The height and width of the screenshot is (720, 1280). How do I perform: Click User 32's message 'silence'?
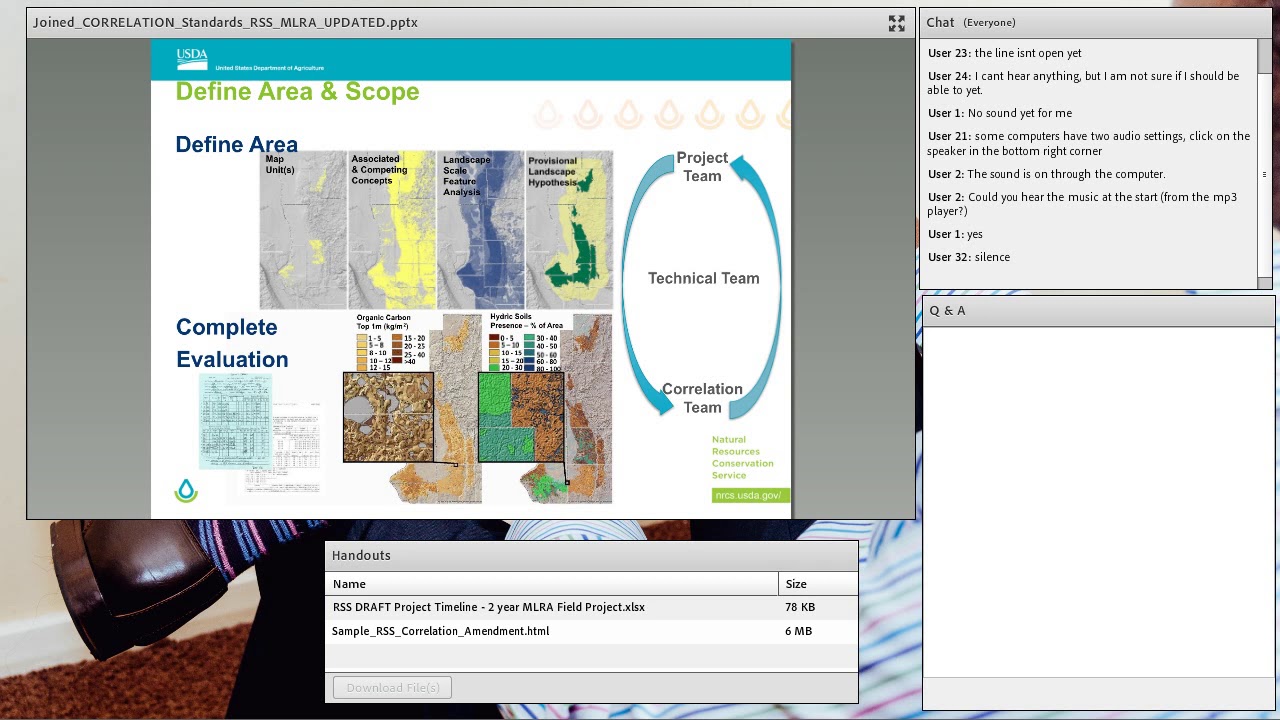click(969, 257)
